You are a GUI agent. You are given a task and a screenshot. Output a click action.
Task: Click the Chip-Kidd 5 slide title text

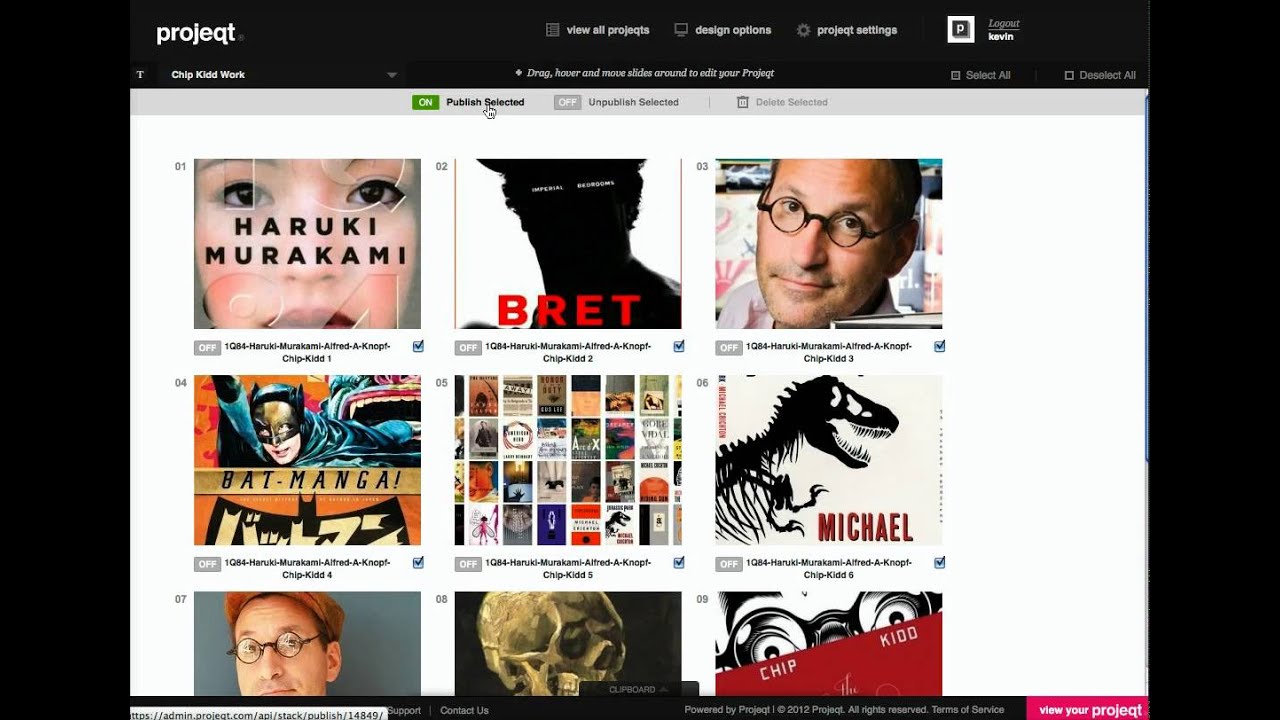tap(568, 568)
